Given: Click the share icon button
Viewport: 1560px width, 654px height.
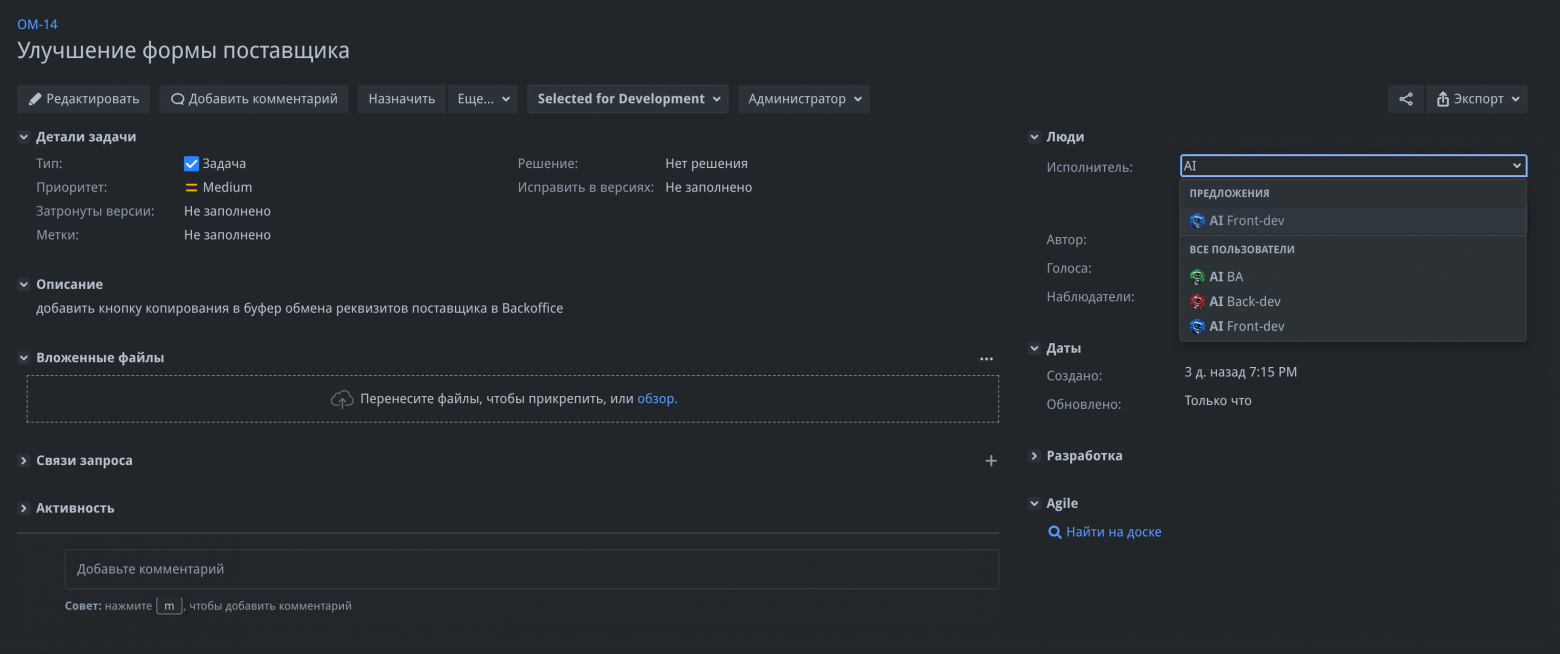Looking at the screenshot, I should click(1405, 99).
